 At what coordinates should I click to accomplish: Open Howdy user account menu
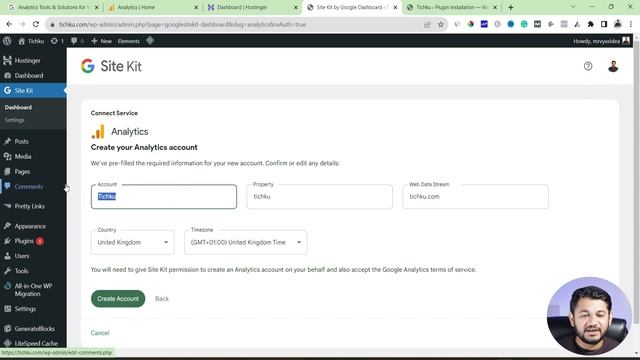[x=601, y=41]
